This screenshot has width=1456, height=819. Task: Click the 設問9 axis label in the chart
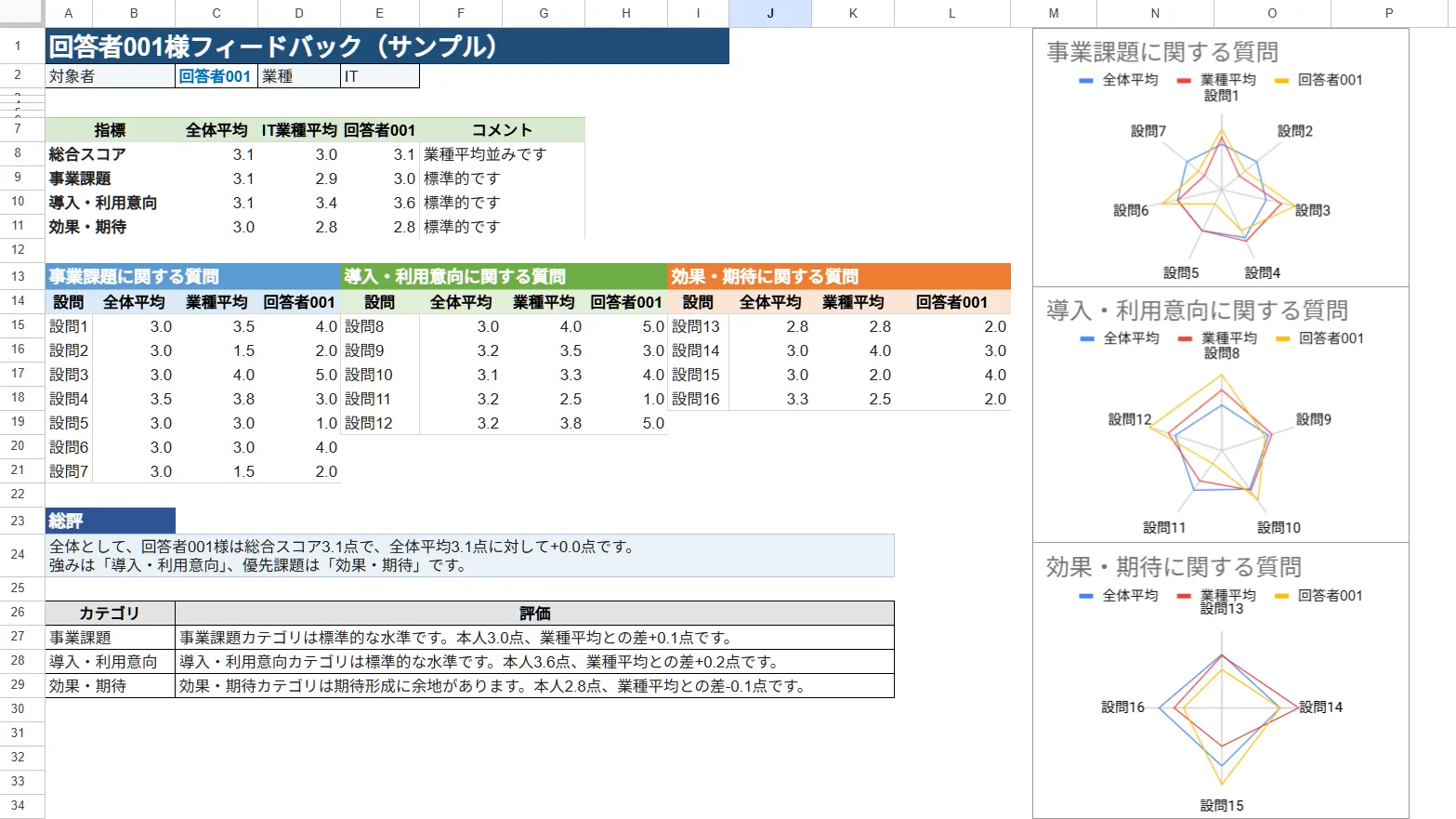click(x=1314, y=419)
